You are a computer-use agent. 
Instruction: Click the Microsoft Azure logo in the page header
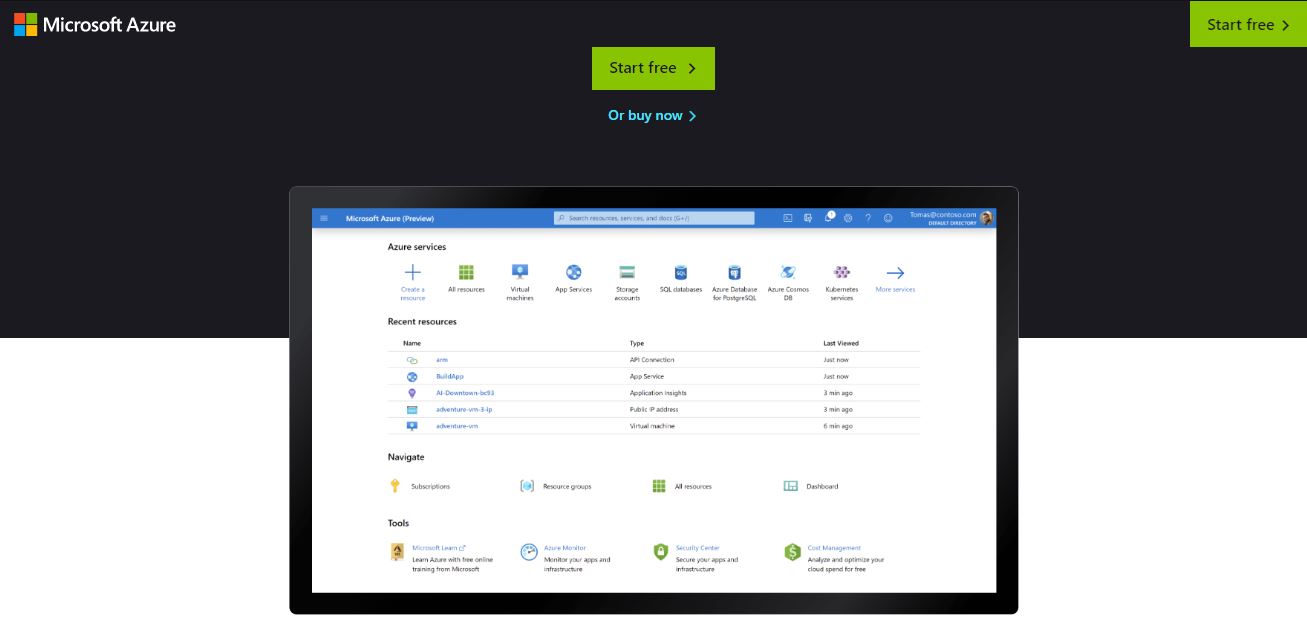tap(95, 25)
